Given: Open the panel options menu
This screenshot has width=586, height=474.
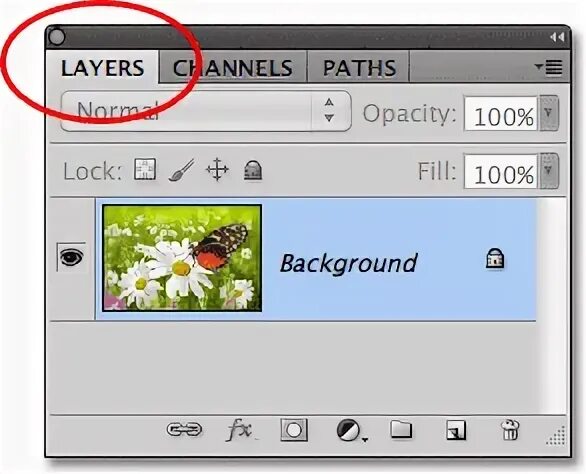Looking at the screenshot, I should click(x=548, y=67).
